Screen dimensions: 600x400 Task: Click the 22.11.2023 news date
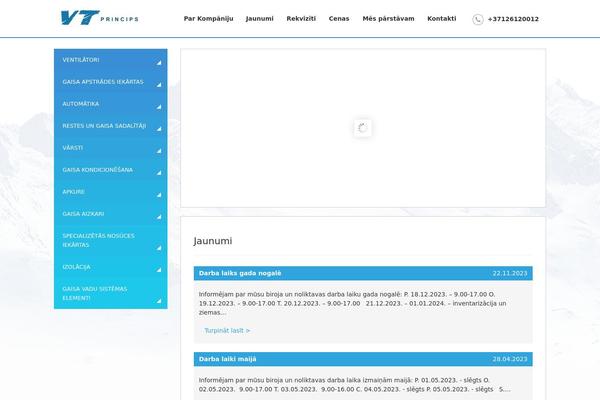click(x=510, y=273)
